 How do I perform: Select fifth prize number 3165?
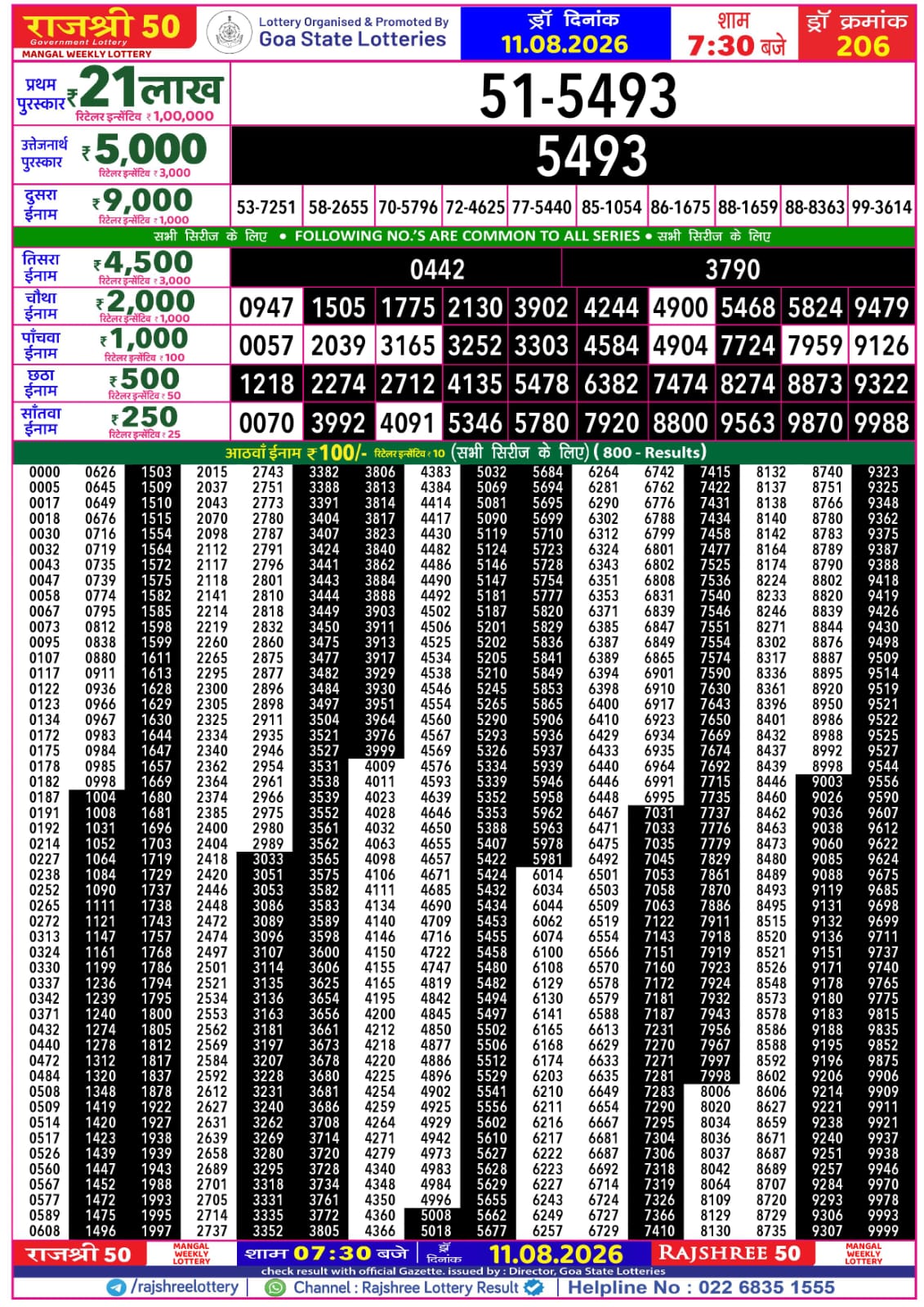click(408, 346)
